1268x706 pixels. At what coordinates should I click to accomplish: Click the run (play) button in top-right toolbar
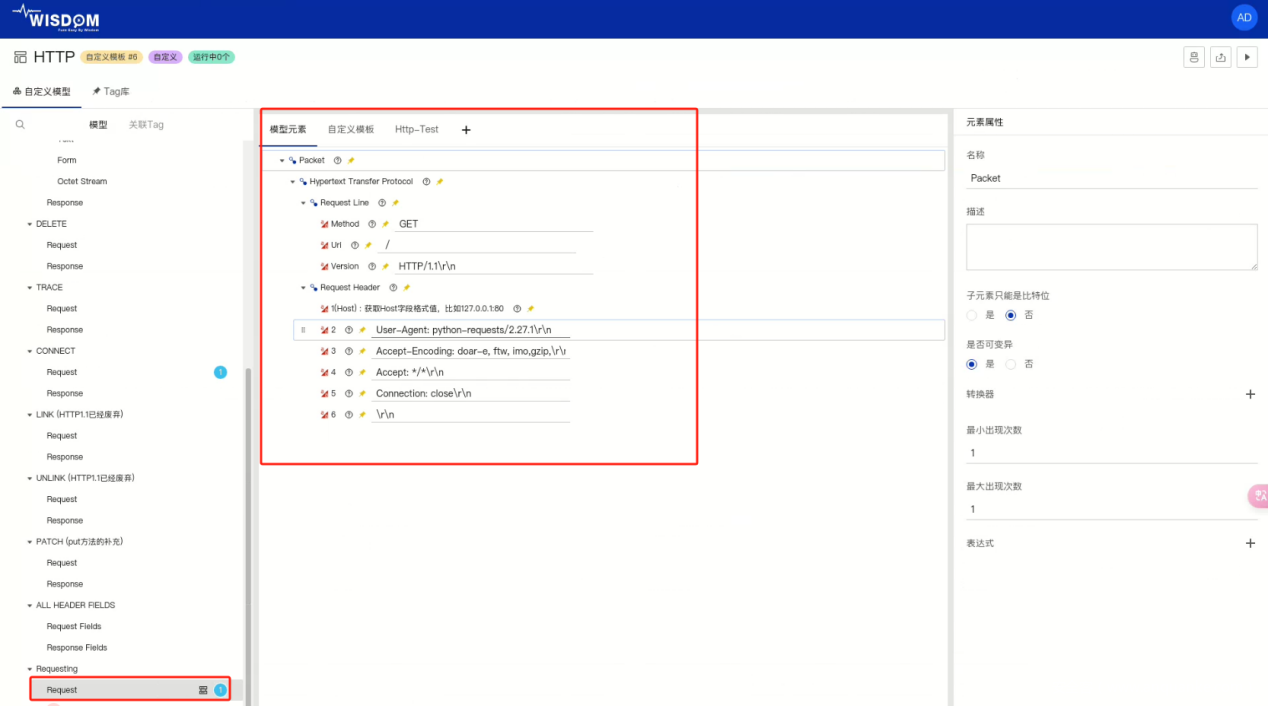1247,58
